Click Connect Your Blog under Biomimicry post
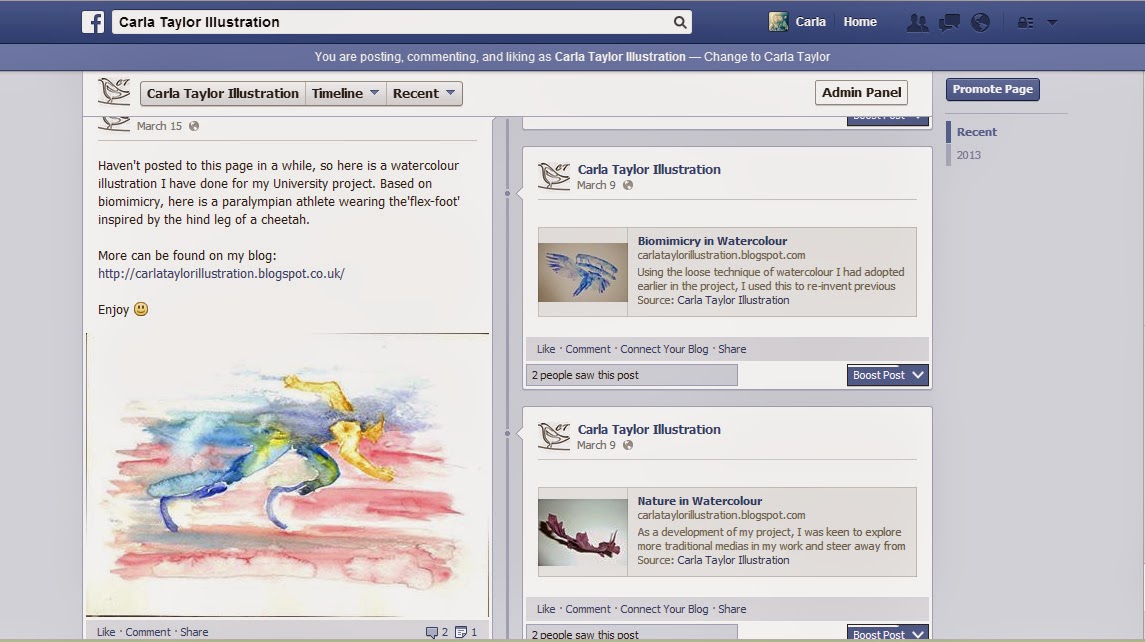This screenshot has height=642, width=1145. [x=664, y=349]
